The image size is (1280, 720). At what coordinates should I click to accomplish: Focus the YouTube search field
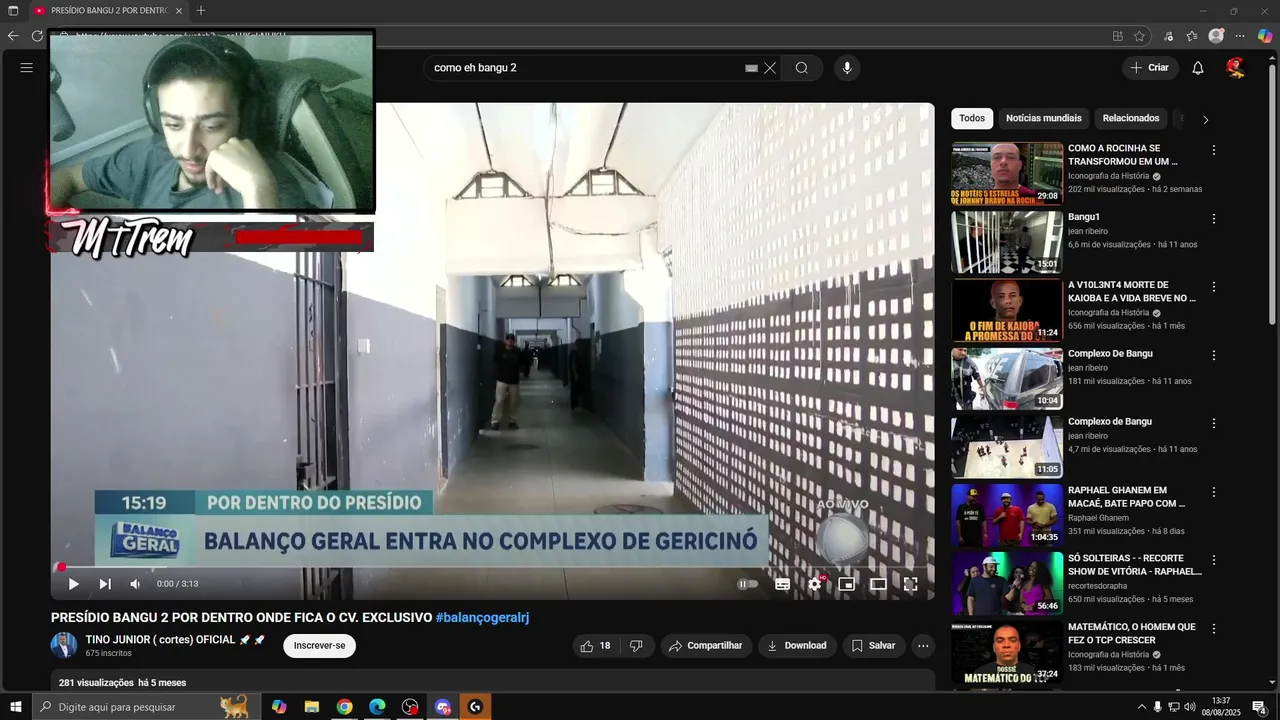[585, 68]
